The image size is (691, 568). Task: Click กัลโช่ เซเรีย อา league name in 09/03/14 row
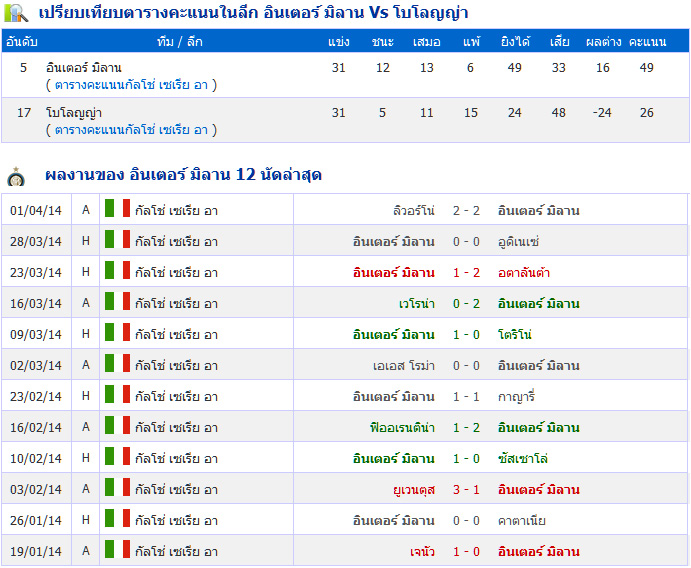pyautogui.click(x=177, y=334)
